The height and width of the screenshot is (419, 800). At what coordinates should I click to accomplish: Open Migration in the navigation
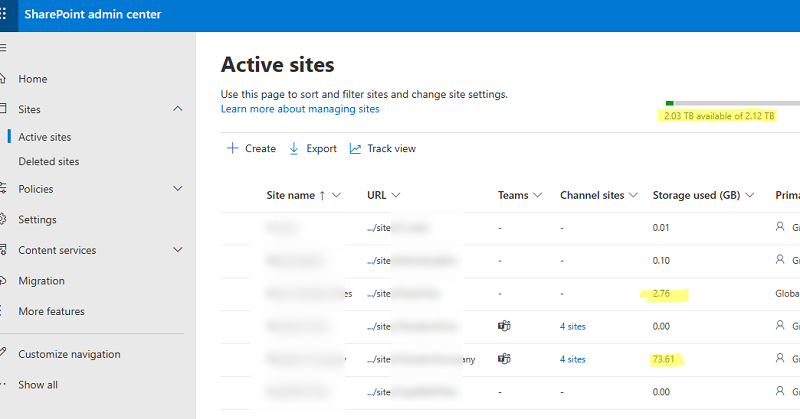41,281
